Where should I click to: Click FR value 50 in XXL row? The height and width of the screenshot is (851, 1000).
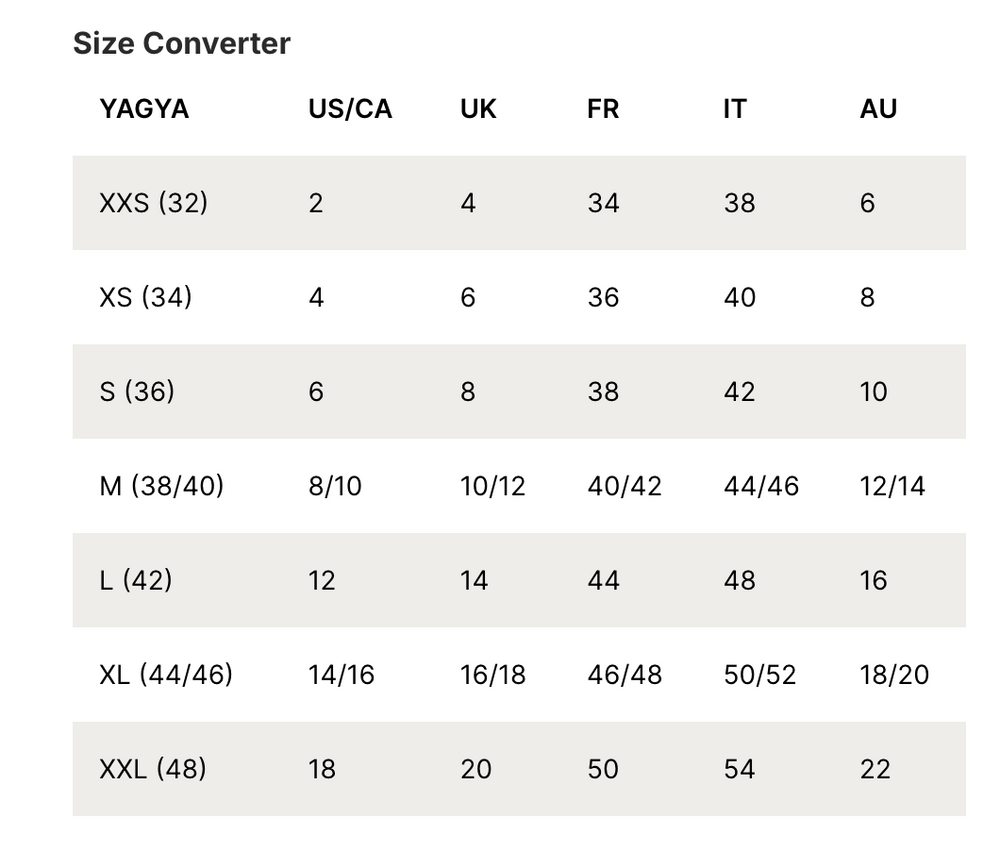point(603,769)
